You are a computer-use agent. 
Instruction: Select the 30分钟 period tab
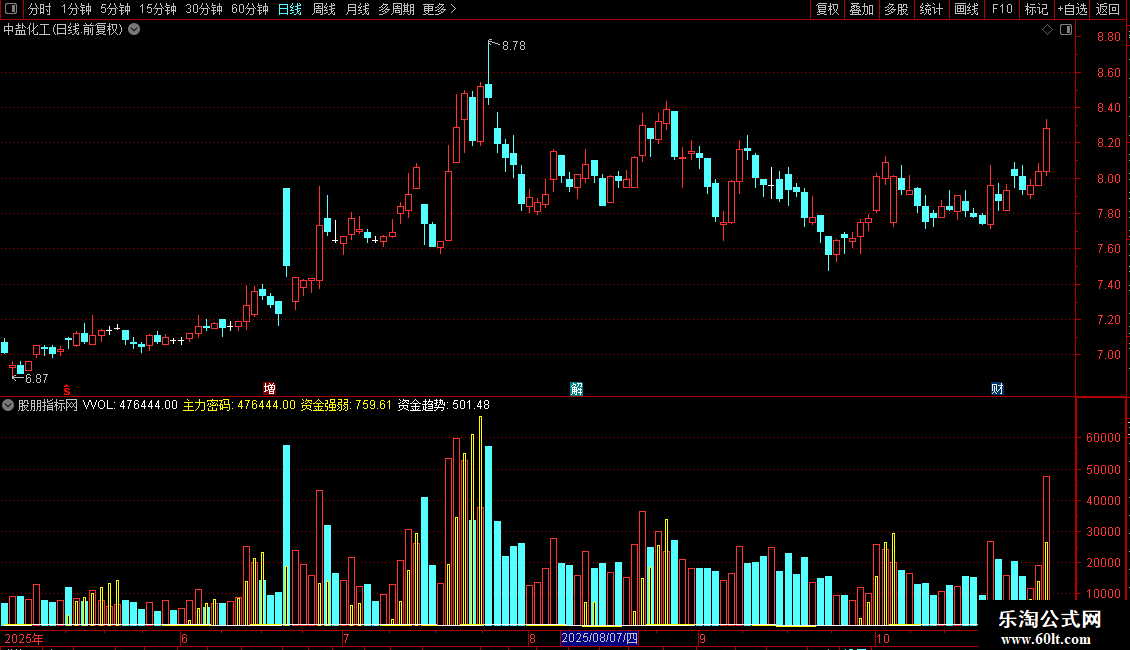[204, 9]
